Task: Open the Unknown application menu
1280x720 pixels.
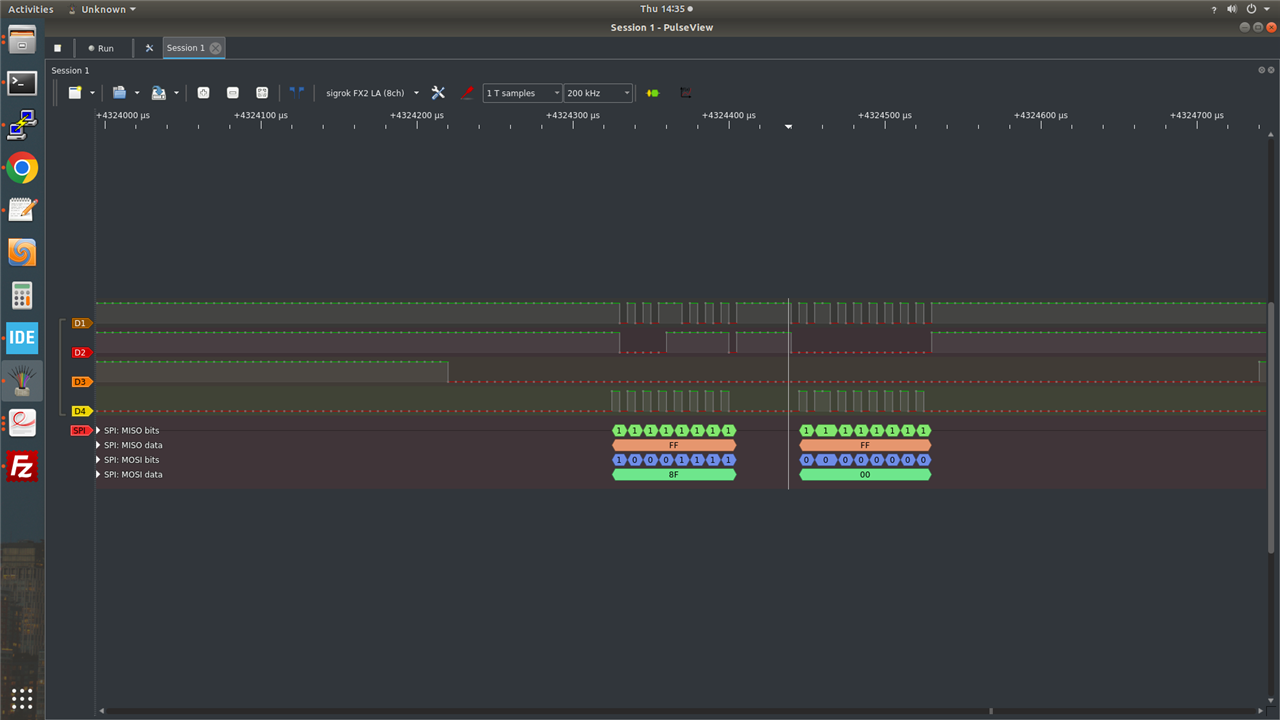Action: tap(103, 9)
